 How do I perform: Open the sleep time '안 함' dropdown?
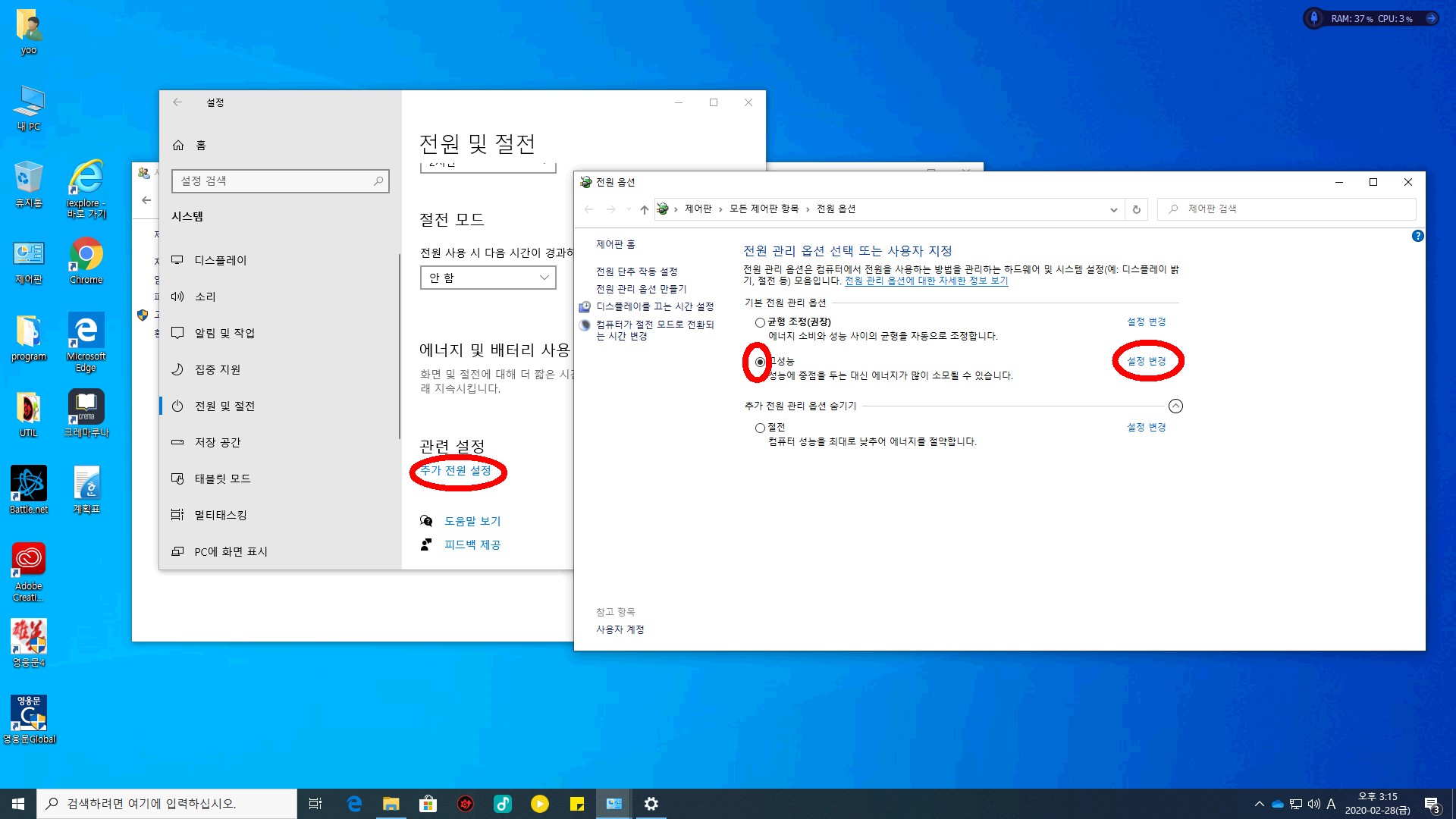(488, 278)
